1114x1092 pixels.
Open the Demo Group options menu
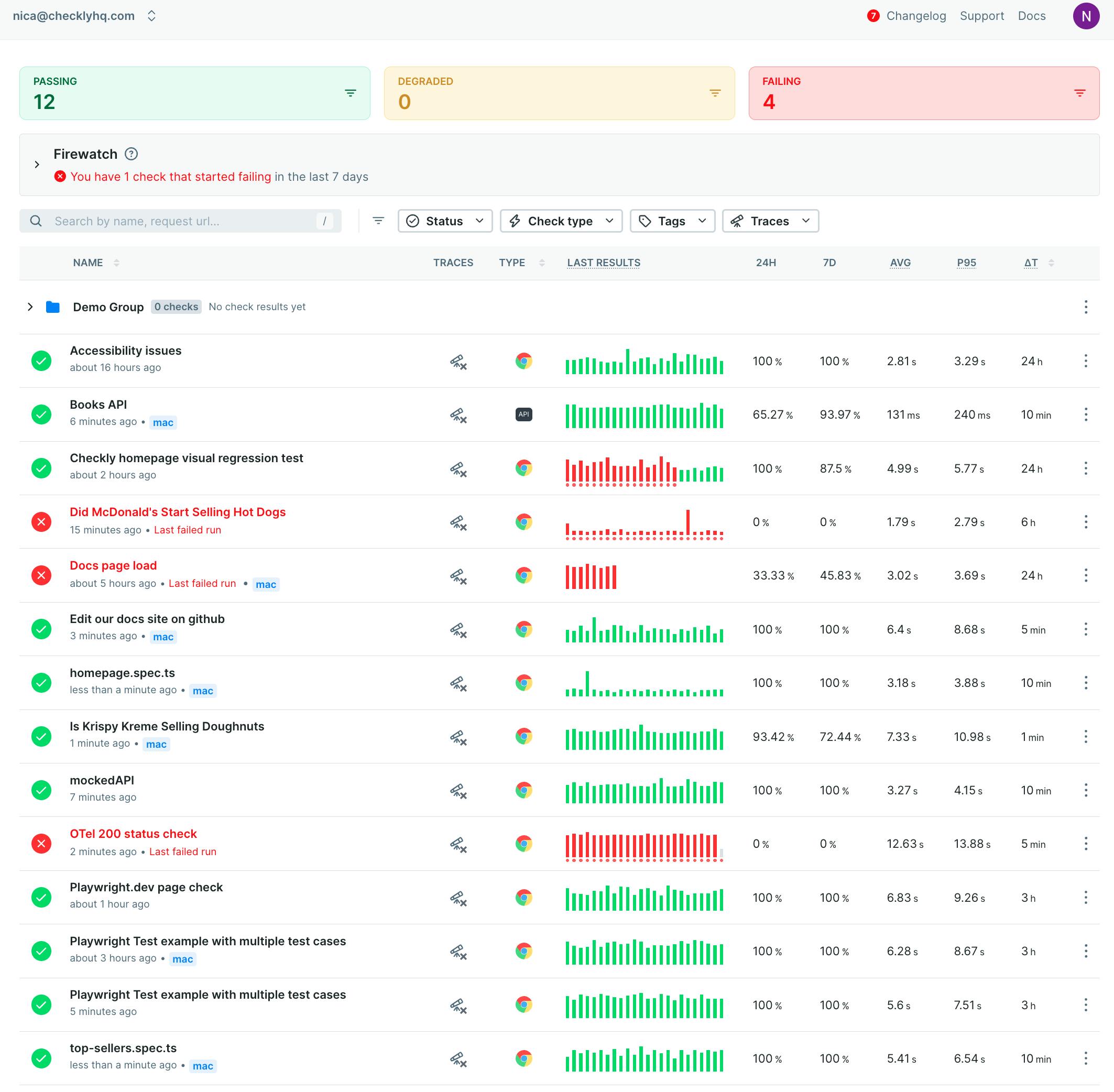click(x=1085, y=307)
